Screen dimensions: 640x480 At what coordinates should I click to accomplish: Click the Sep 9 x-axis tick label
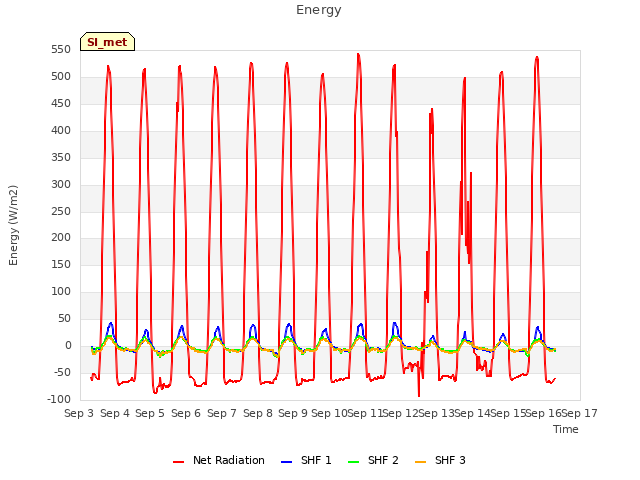(293, 413)
